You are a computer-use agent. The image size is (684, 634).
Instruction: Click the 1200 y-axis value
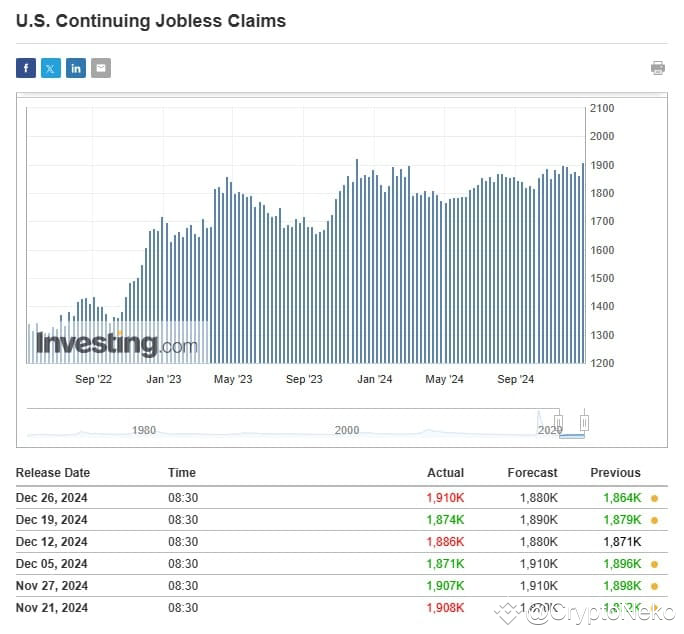[602, 363]
